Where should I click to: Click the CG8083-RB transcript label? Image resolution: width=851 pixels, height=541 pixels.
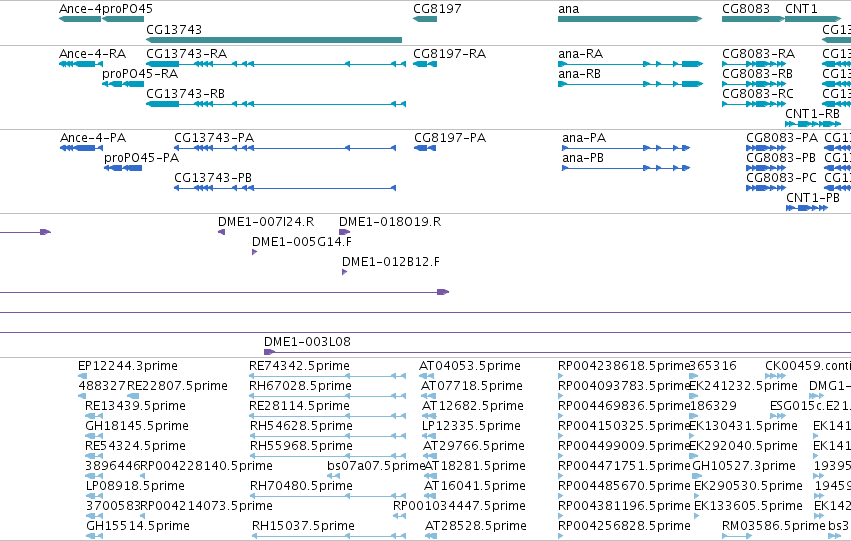point(757,74)
